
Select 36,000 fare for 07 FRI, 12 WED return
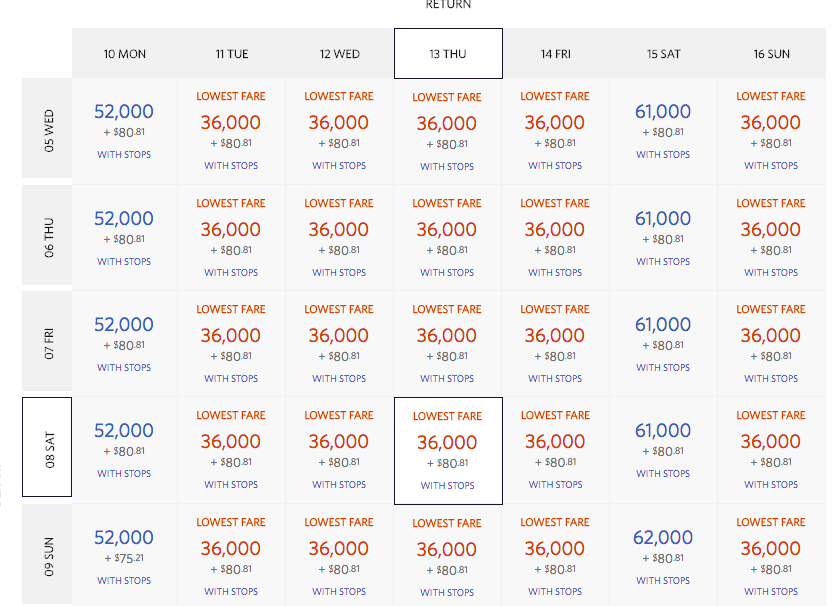[339, 336]
